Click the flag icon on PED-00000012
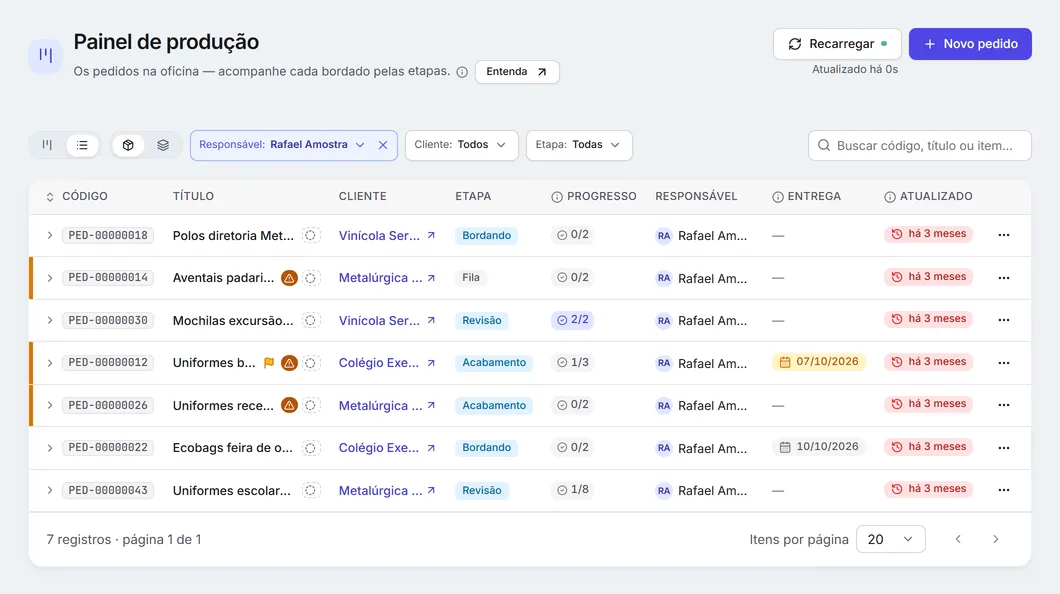This screenshot has width=1060, height=594. coord(269,363)
